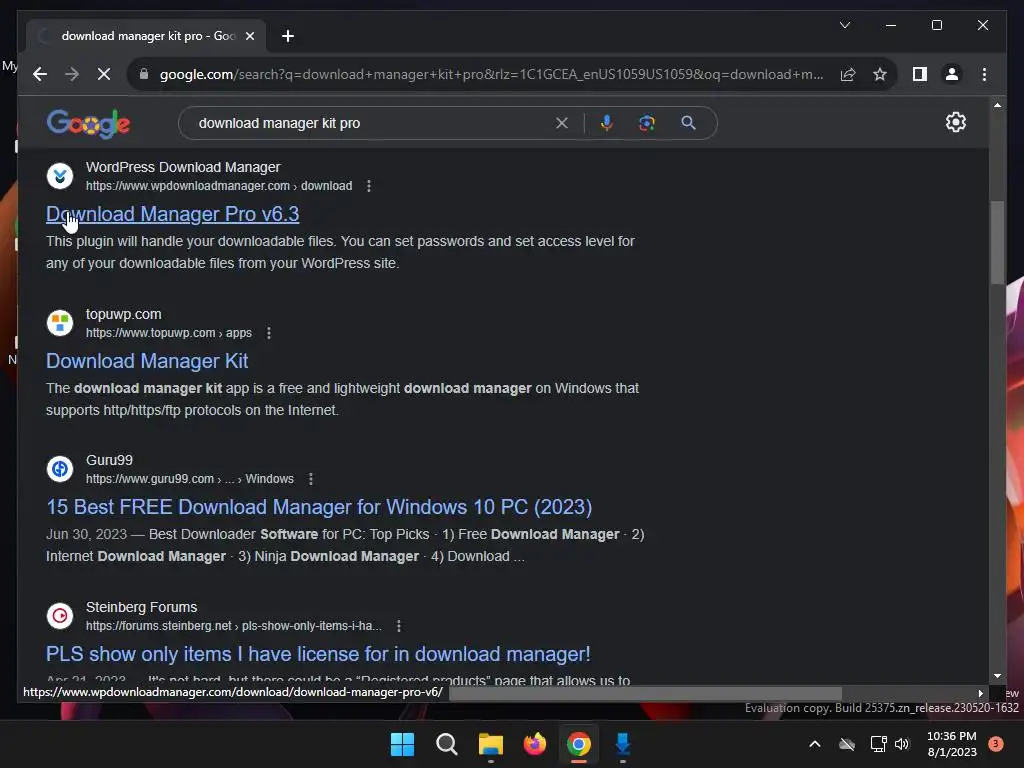
Task: Click the Steinberg Forums favicon
Action: pyautogui.click(x=60, y=616)
